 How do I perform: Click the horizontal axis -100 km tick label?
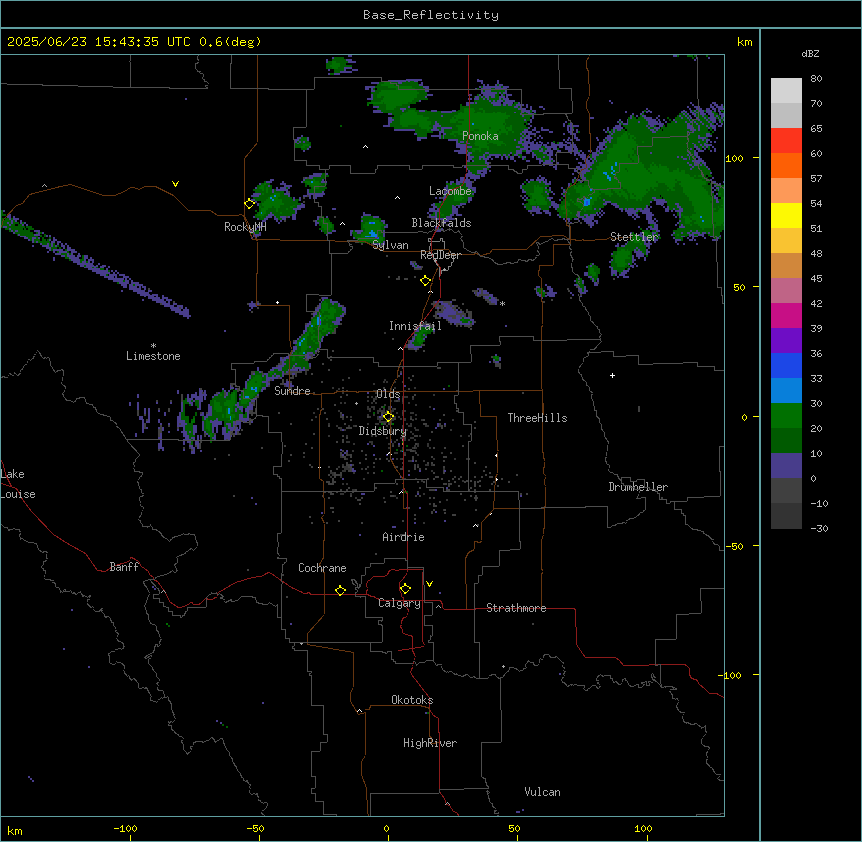(125, 829)
